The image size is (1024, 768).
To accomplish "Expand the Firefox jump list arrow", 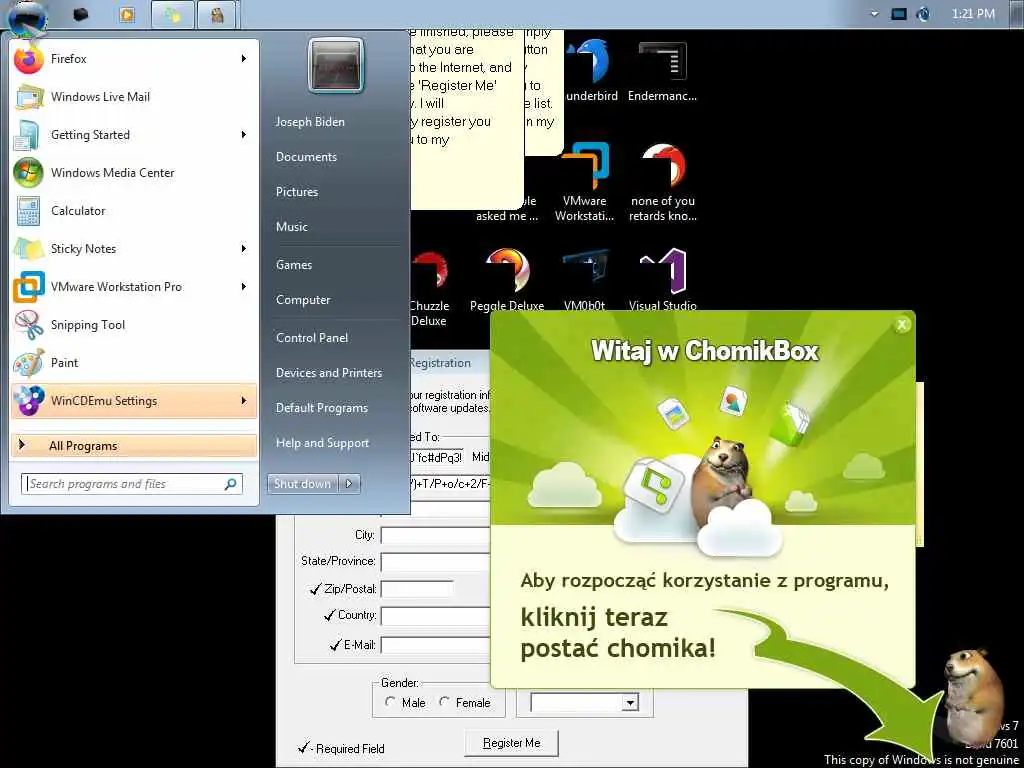I will (x=244, y=59).
